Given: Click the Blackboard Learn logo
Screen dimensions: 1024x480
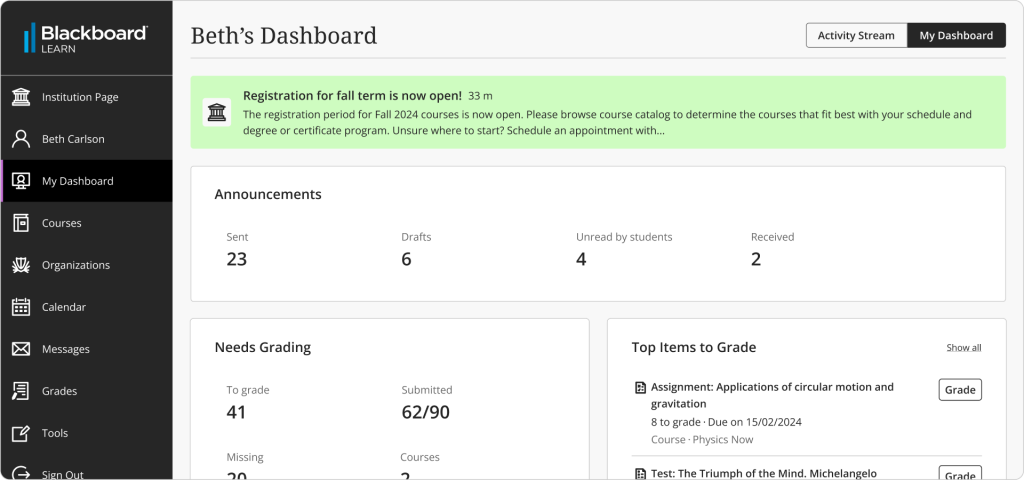Looking at the screenshot, I should [85, 38].
